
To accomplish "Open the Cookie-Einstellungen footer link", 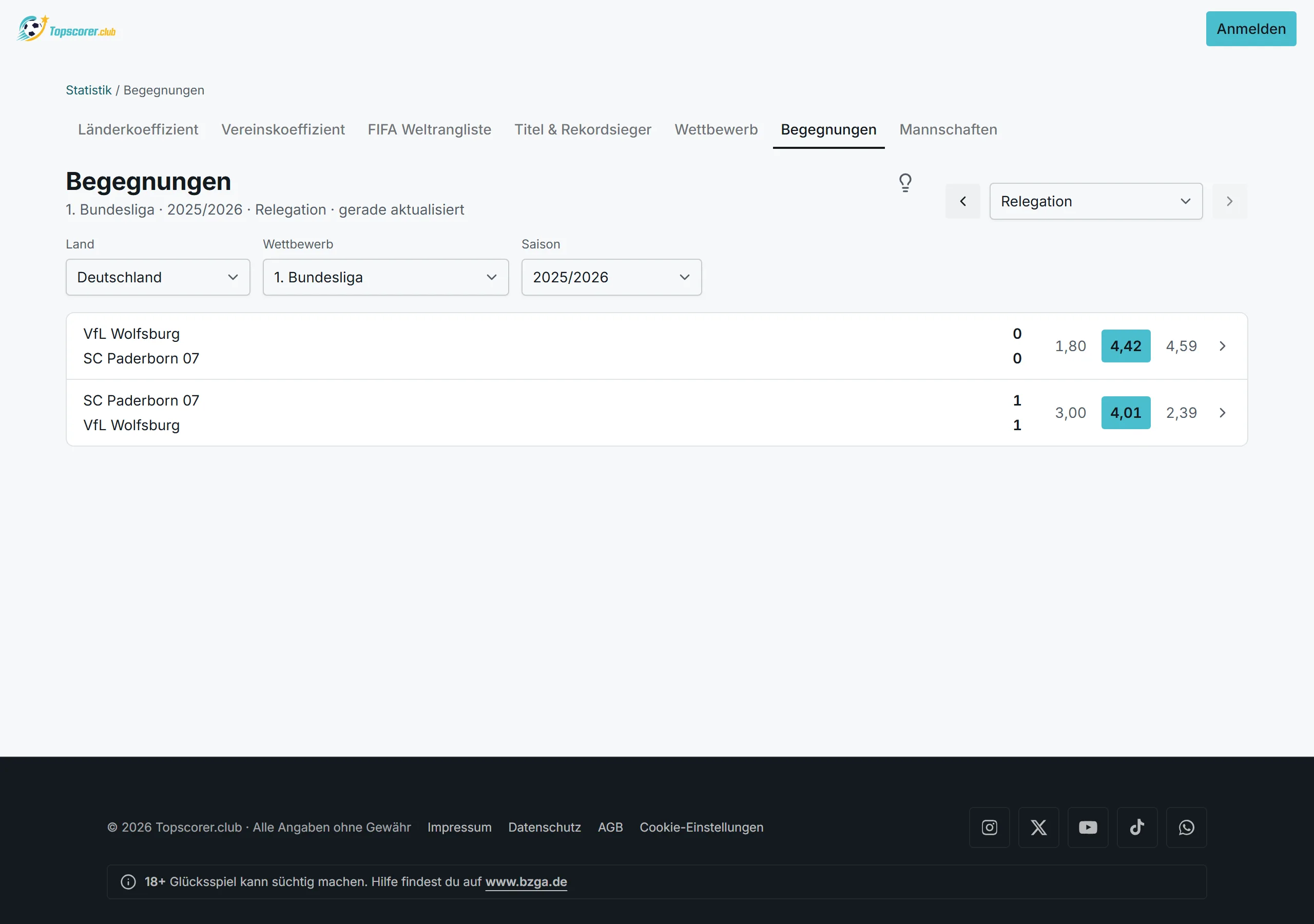I will 701,827.
